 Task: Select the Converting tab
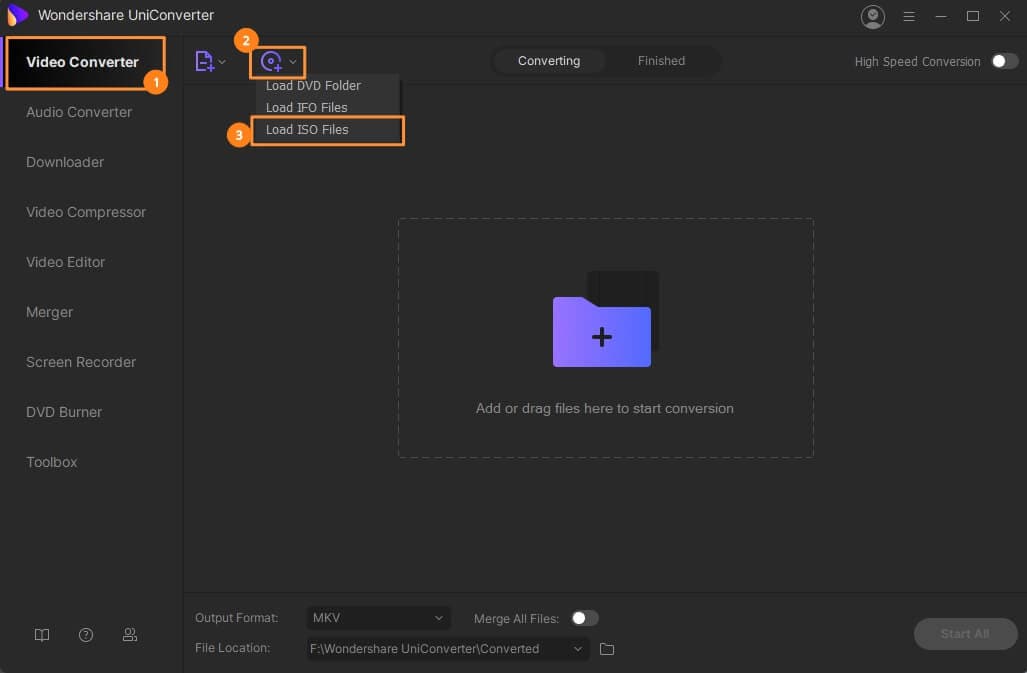(549, 61)
